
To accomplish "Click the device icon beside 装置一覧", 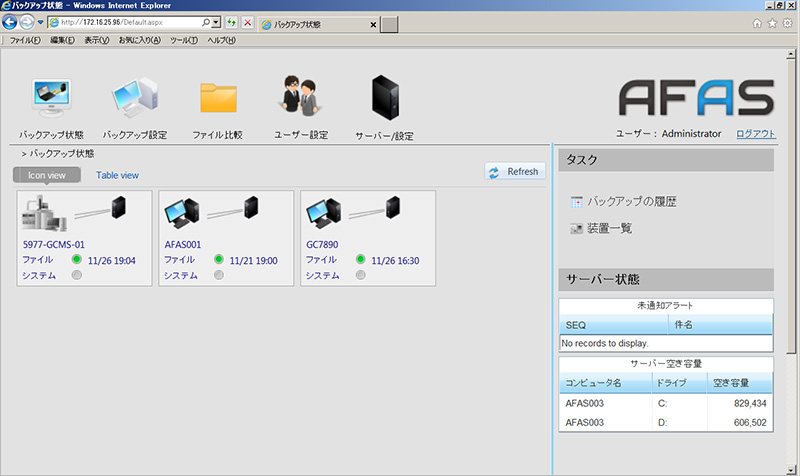I will point(577,229).
